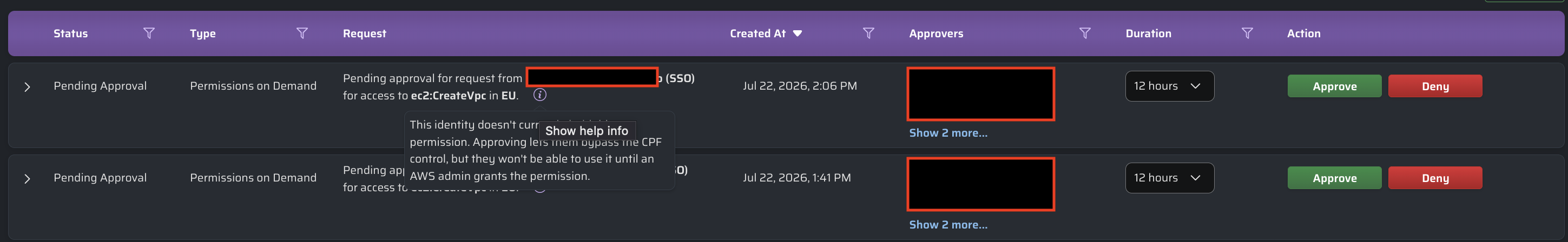Click the Request column header
The image size is (1568, 242).
[x=364, y=33]
